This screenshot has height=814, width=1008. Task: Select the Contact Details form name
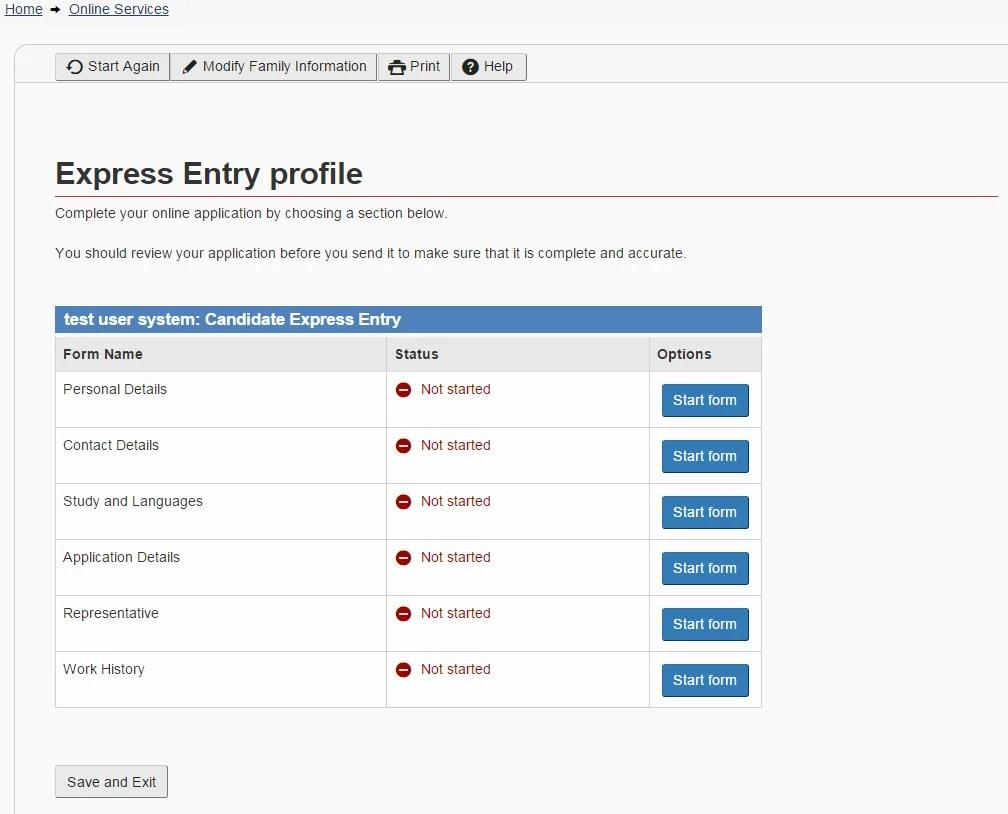click(x=111, y=445)
